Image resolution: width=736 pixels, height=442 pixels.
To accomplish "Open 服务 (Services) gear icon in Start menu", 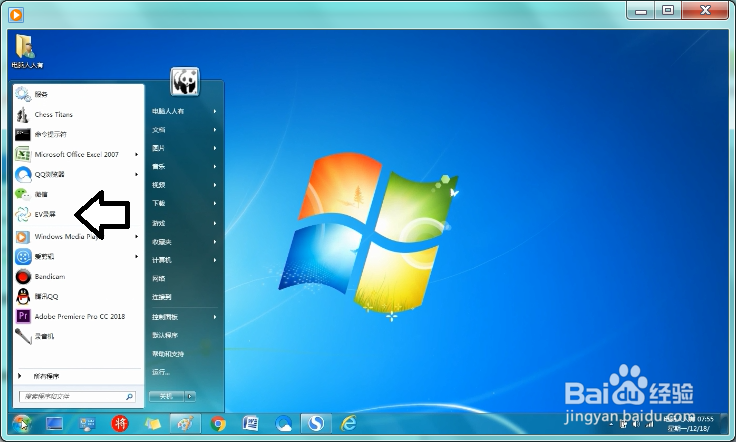I will [x=23, y=94].
